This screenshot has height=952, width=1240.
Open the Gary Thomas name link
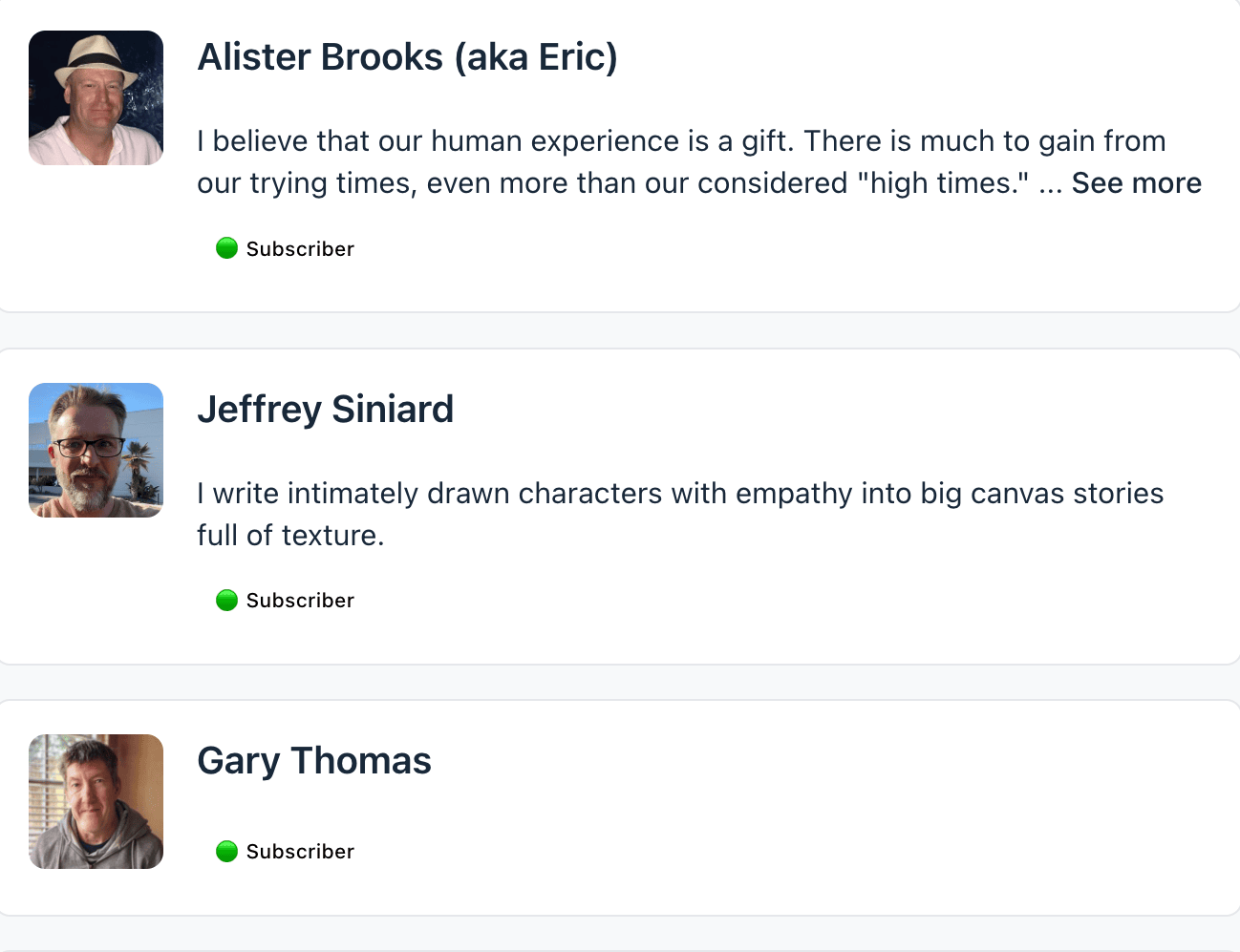(313, 761)
